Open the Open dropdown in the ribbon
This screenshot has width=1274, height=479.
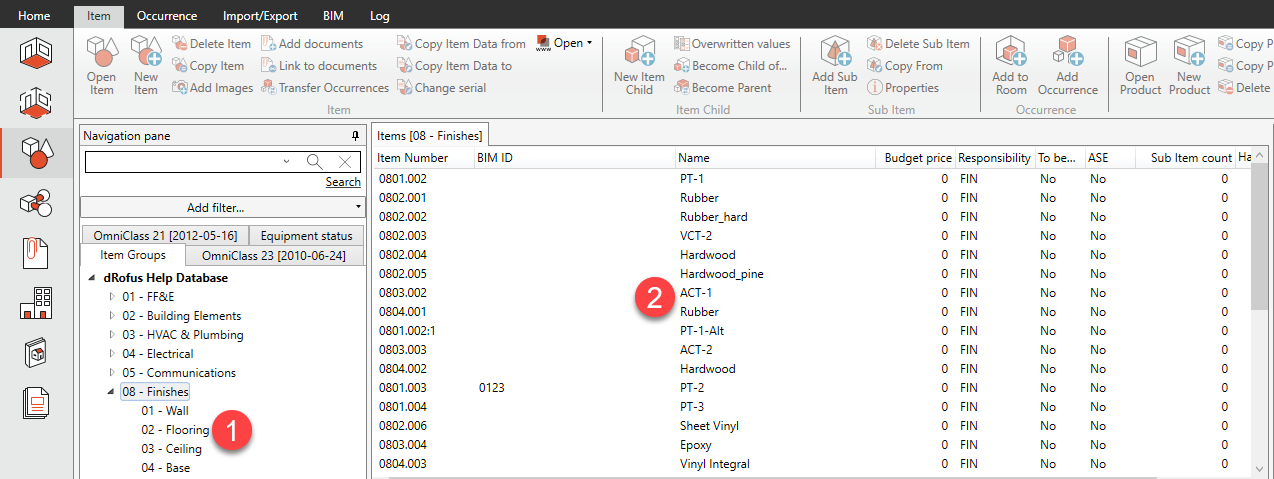(x=567, y=43)
